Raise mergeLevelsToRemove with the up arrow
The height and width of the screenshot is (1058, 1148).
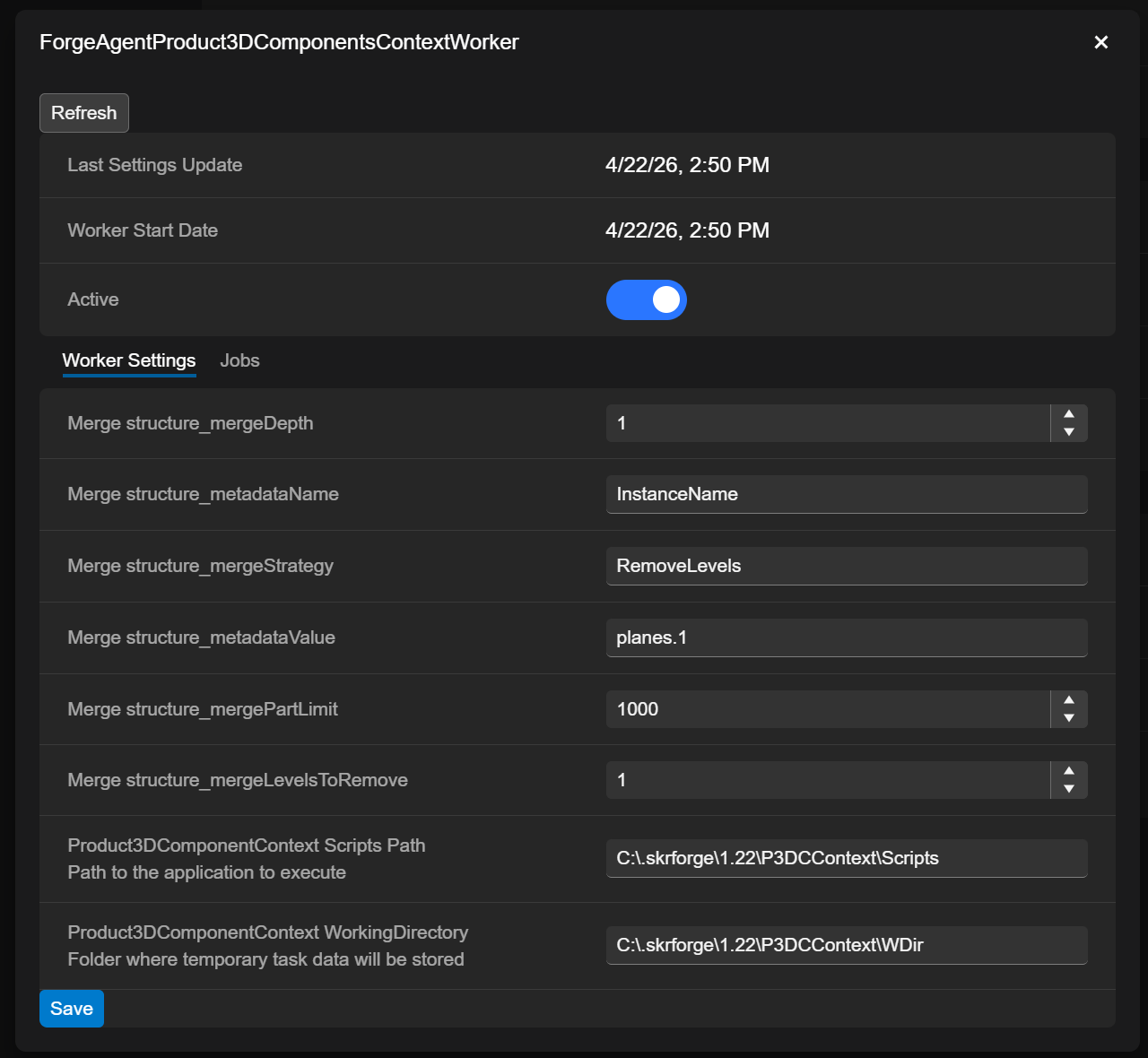(x=1068, y=771)
